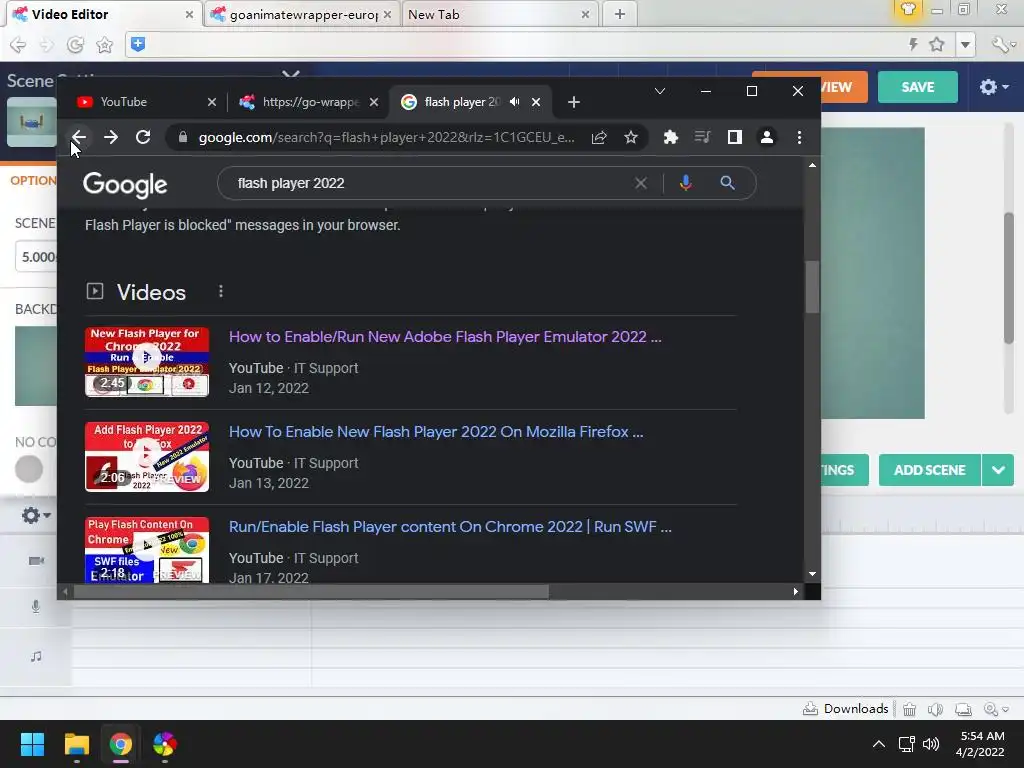Close the YouTube tab

[x=212, y=102]
